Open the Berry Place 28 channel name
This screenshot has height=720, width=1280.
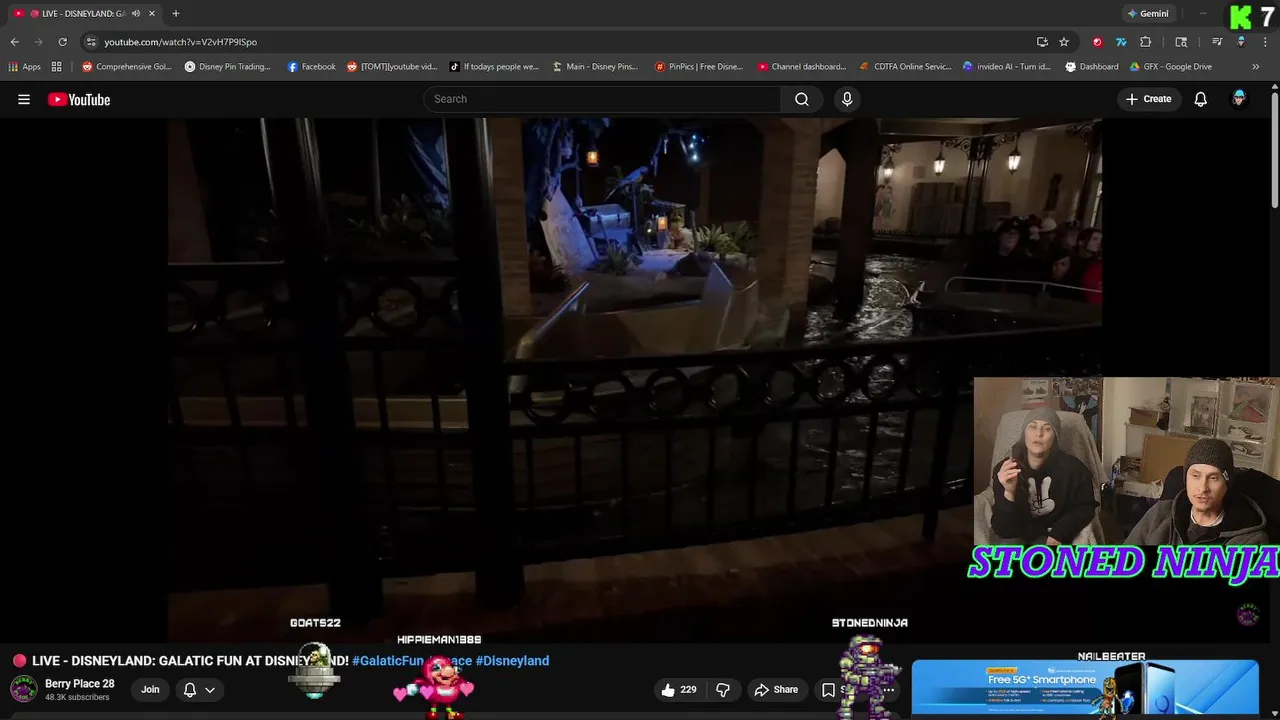click(80, 684)
